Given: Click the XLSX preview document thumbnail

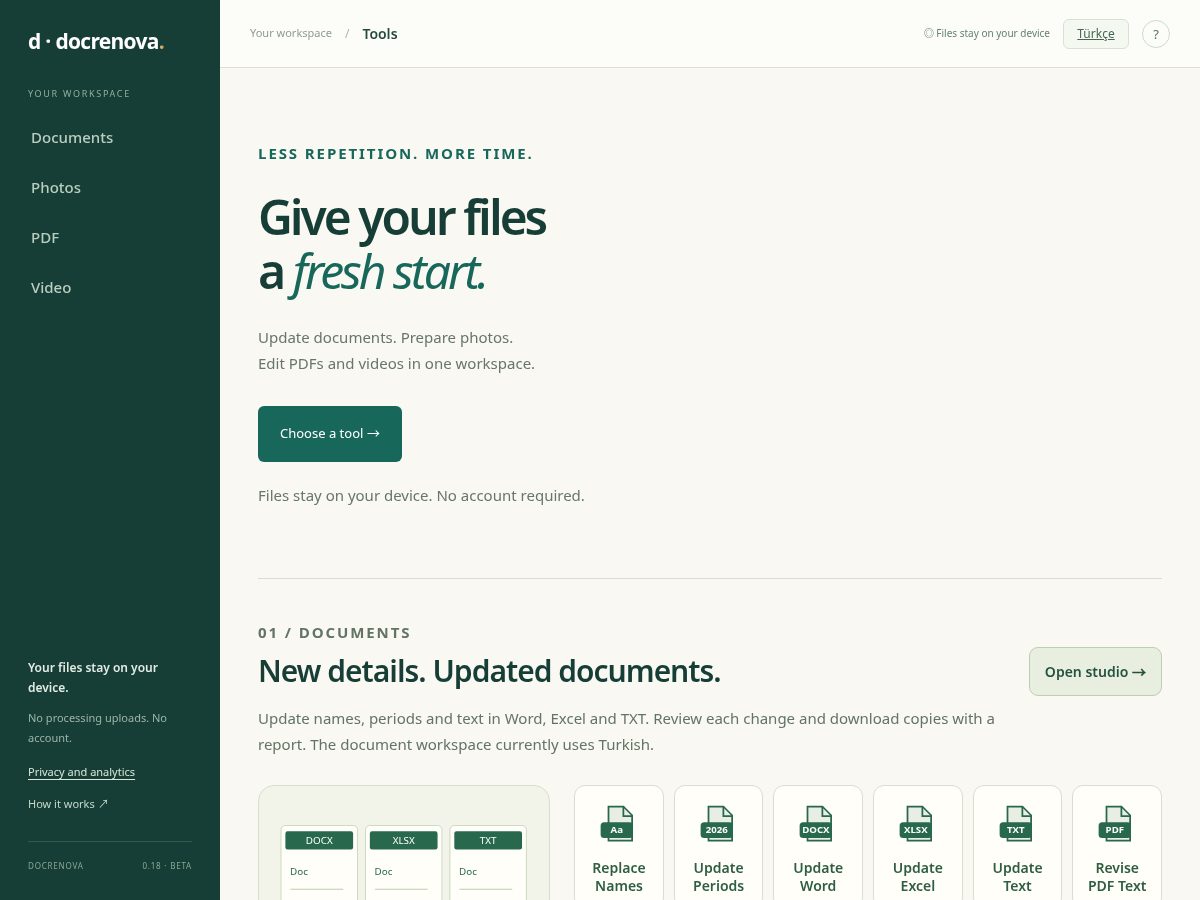Looking at the screenshot, I should (x=403, y=862).
